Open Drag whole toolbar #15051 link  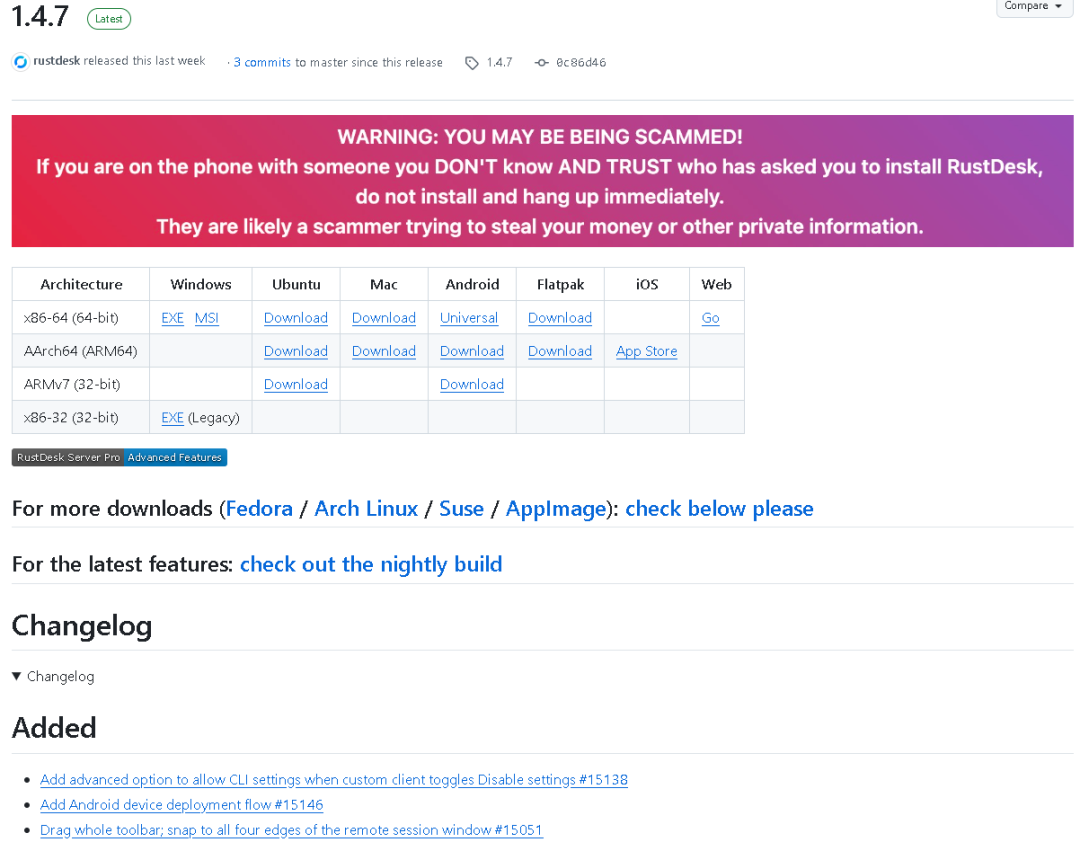coord(291,830)
